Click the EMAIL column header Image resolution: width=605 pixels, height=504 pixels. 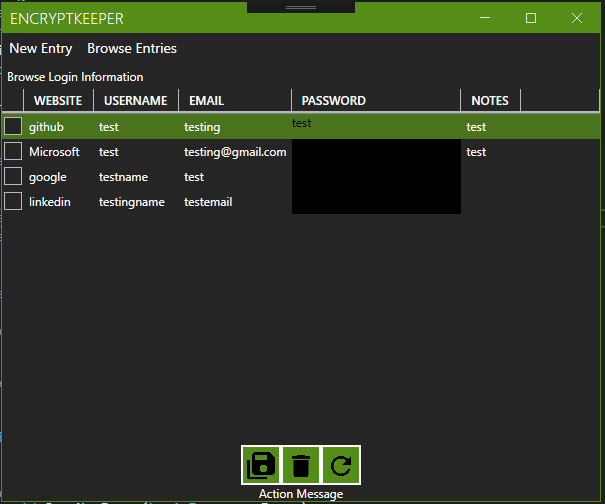pyautogui.click(x=206, y=100)
